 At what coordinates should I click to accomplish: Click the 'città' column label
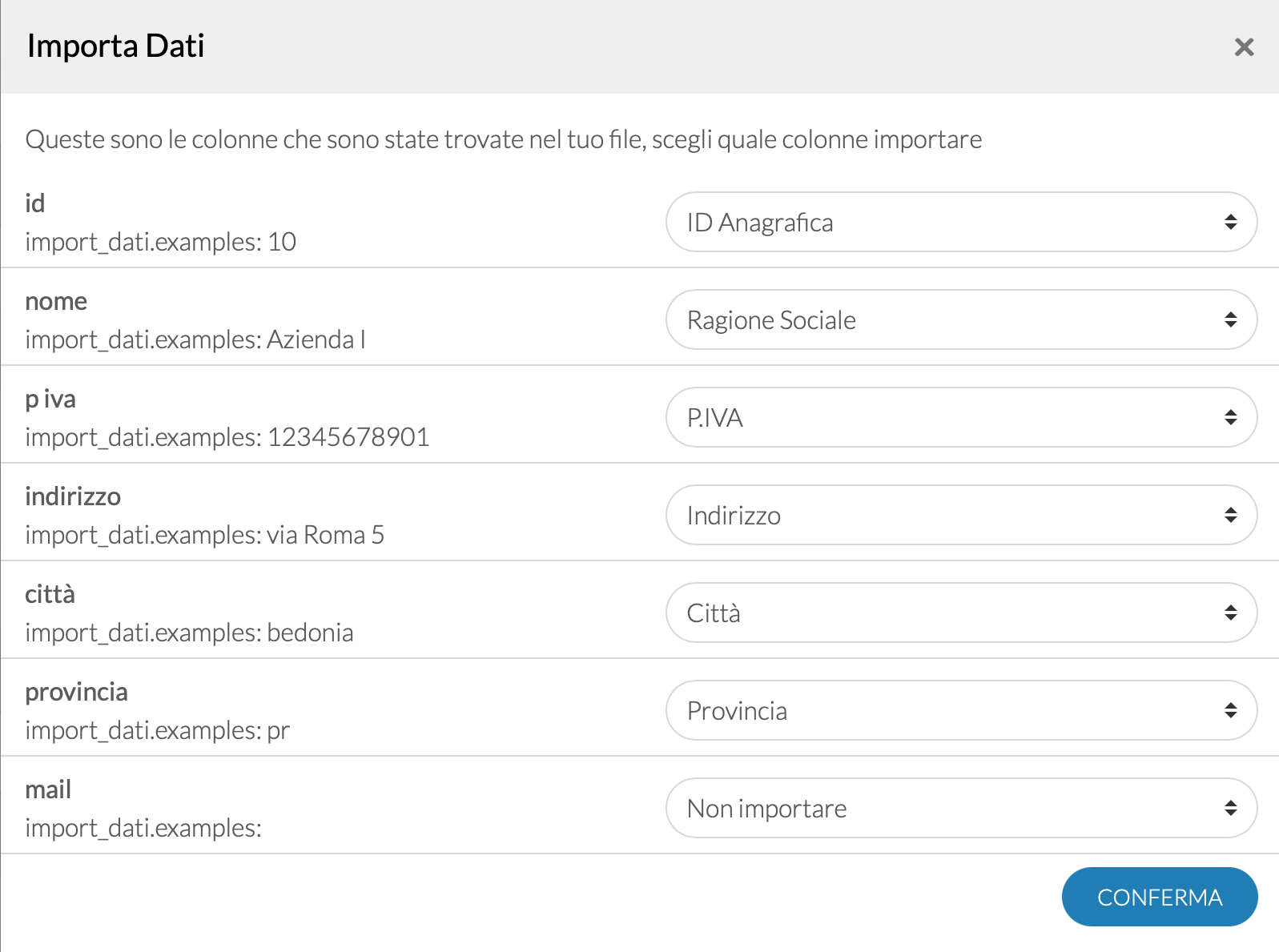point(50,594)
